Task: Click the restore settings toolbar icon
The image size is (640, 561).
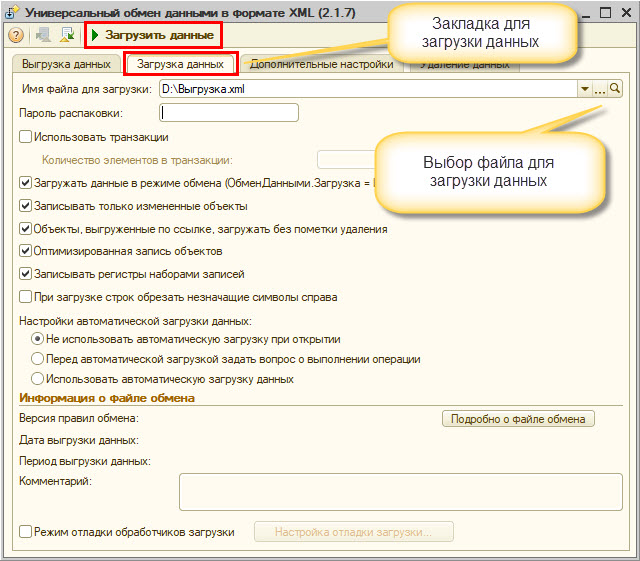Action: pyautogui.click(x=43, y=35)
